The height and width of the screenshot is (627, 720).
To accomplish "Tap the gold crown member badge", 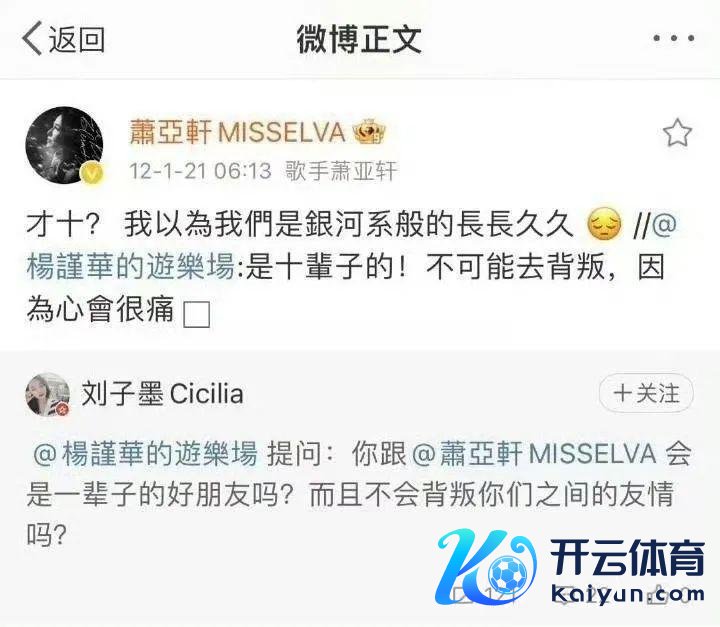I will click(370, 131).
